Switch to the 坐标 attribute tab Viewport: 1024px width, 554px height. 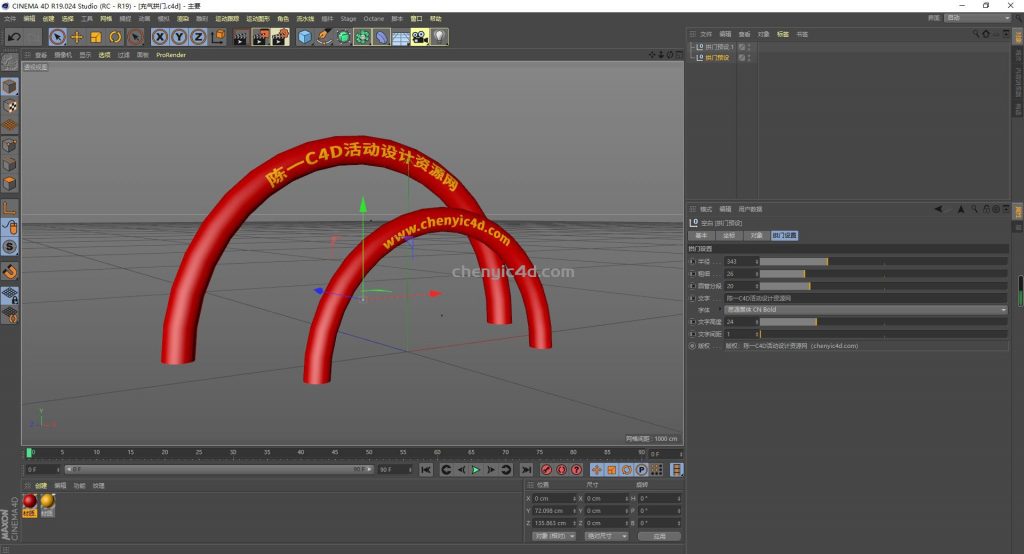click(x=729, y=235)
